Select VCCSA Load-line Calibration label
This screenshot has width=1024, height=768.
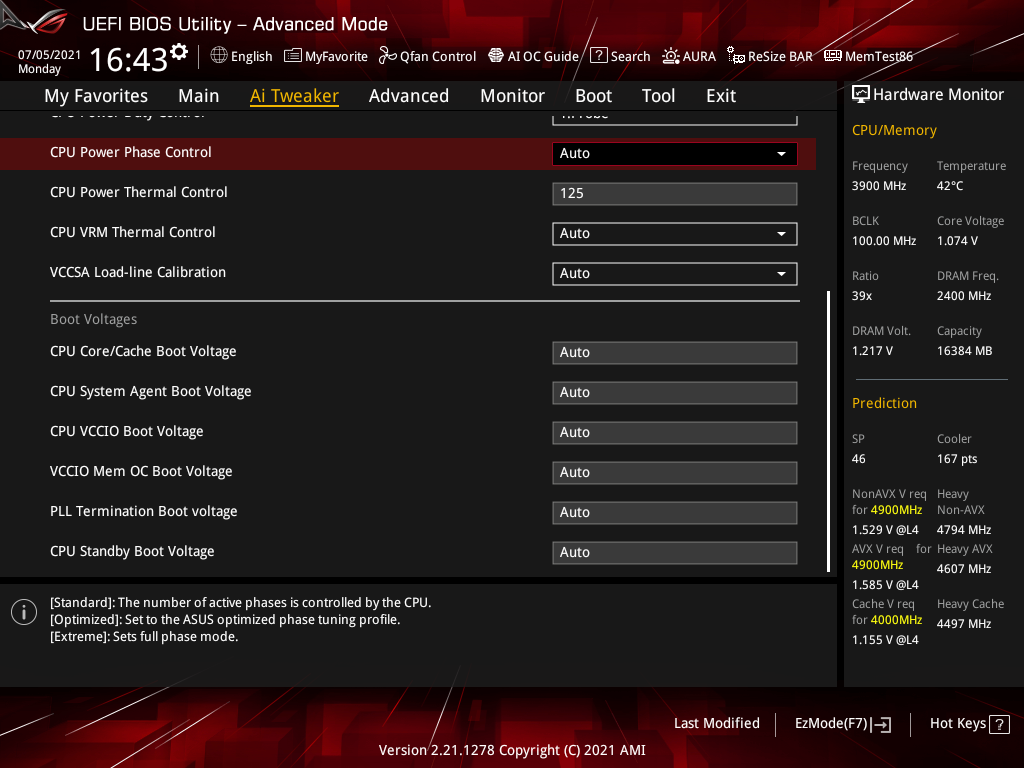138,272
